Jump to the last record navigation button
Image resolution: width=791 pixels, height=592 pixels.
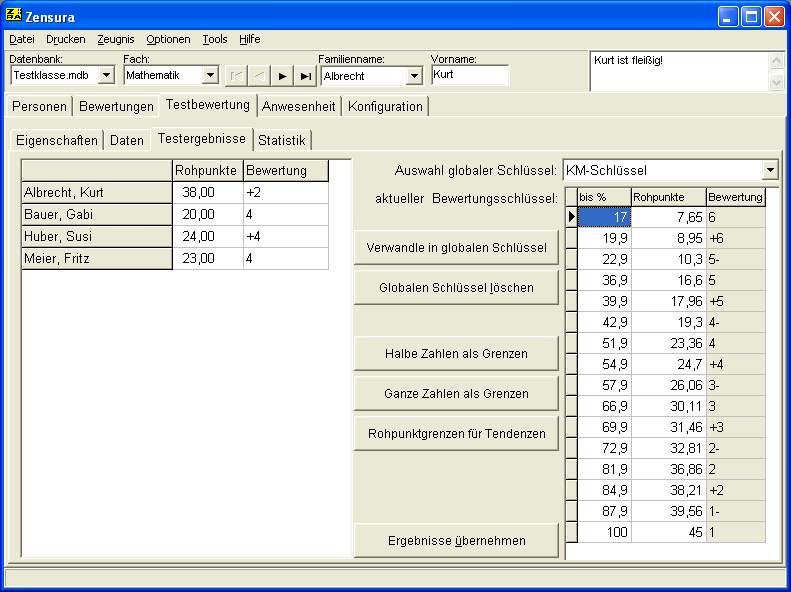coord(305,76)
